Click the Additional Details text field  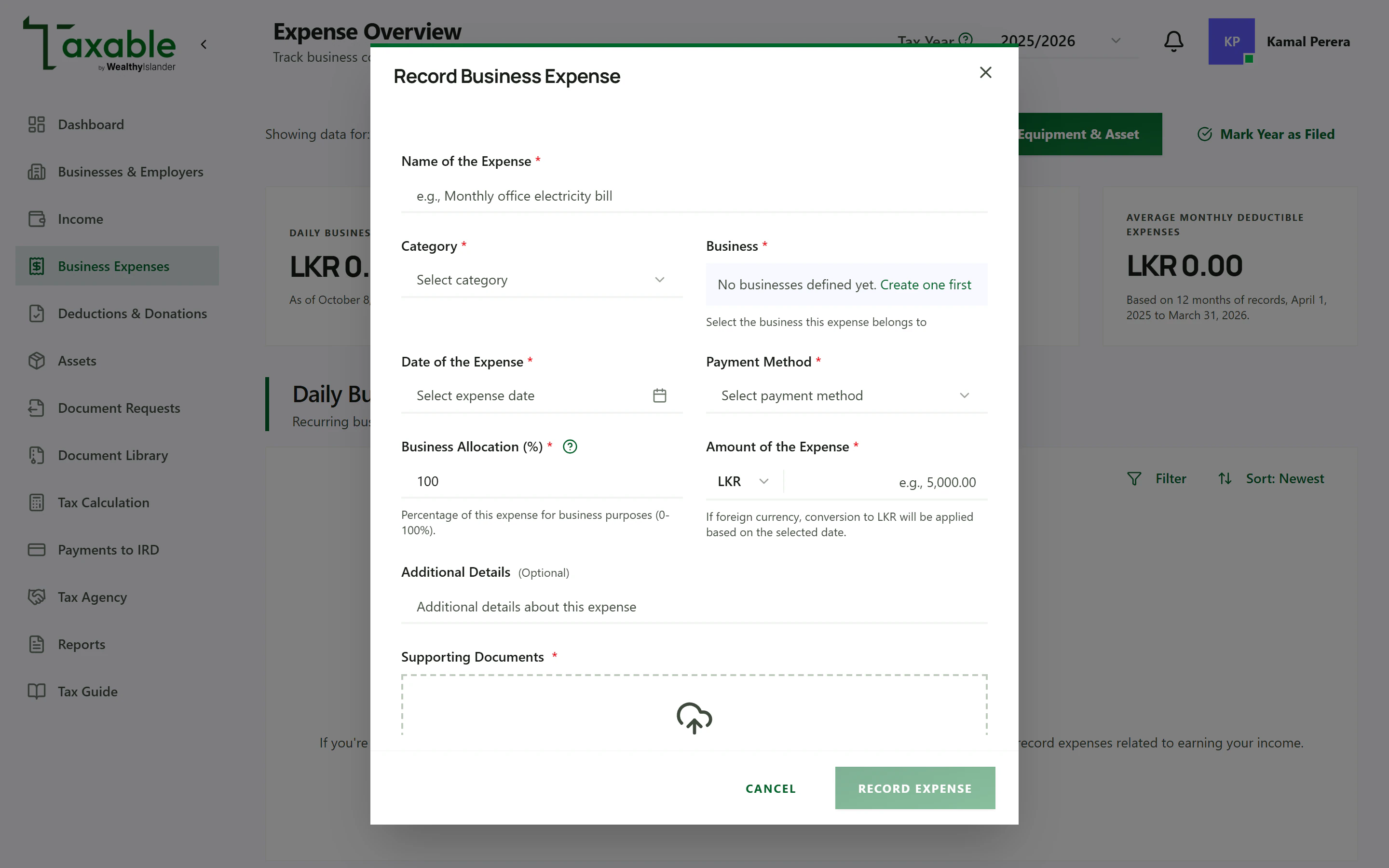coord(694,607)
